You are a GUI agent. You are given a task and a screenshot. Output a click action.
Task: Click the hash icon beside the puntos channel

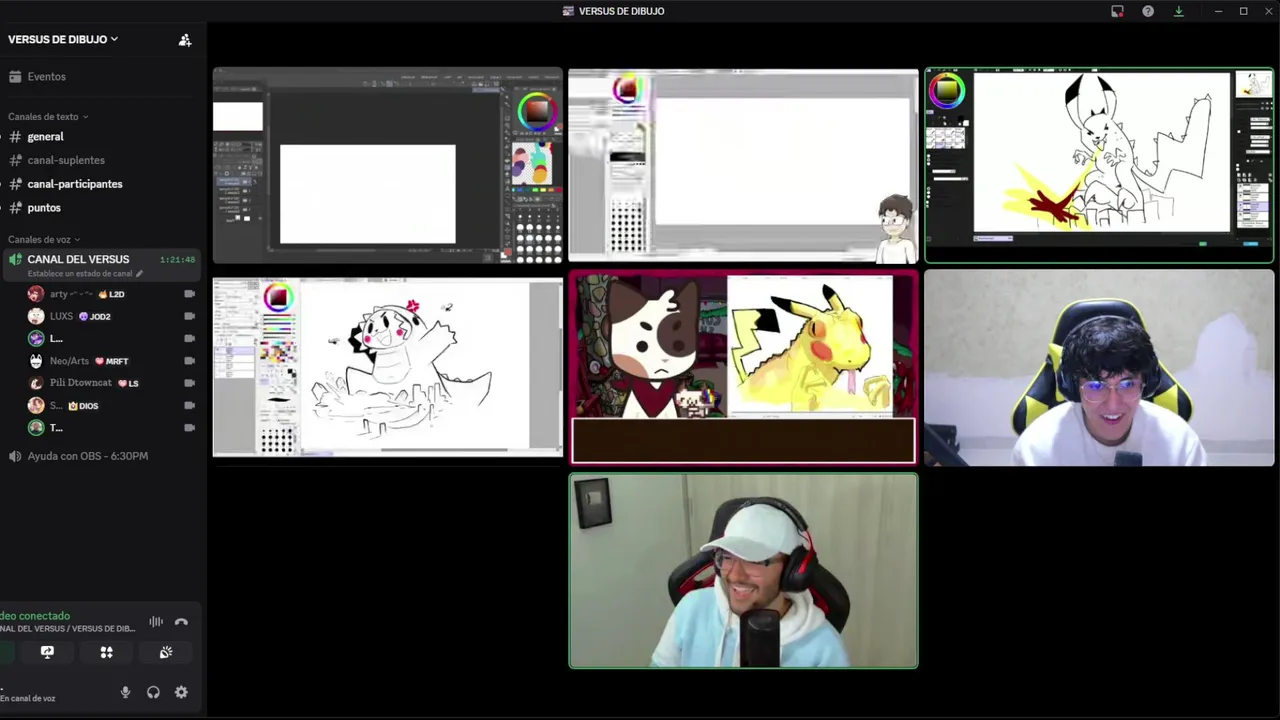point(15,208)
